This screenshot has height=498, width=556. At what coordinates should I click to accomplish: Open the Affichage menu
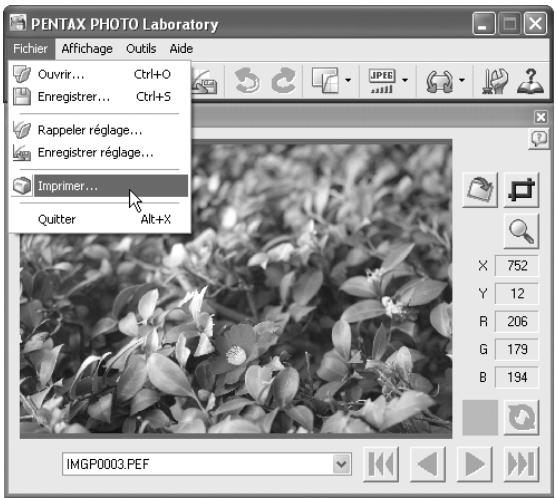point(87,49)
